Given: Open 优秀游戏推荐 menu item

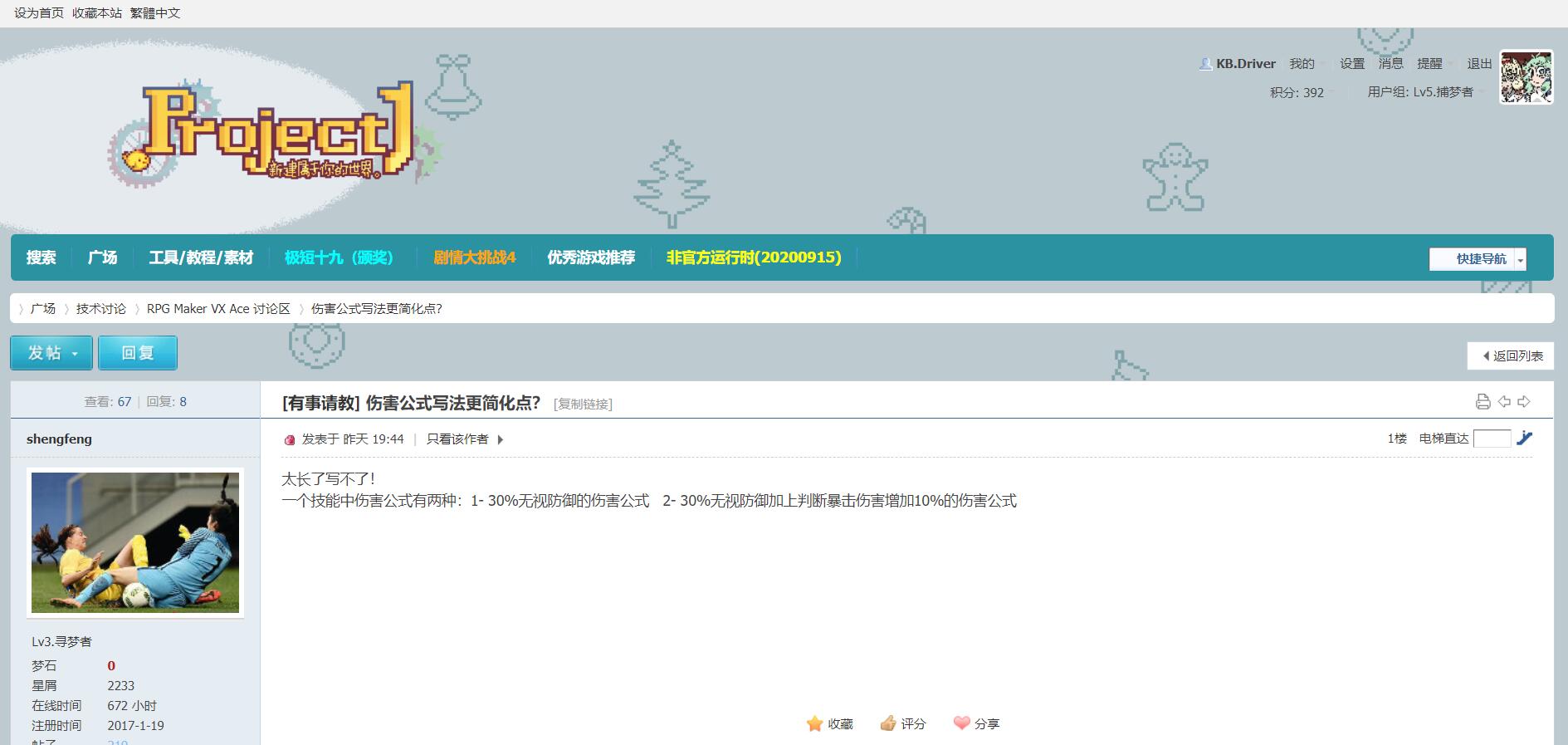Looking at the screenshot, I should coord(591,257).
